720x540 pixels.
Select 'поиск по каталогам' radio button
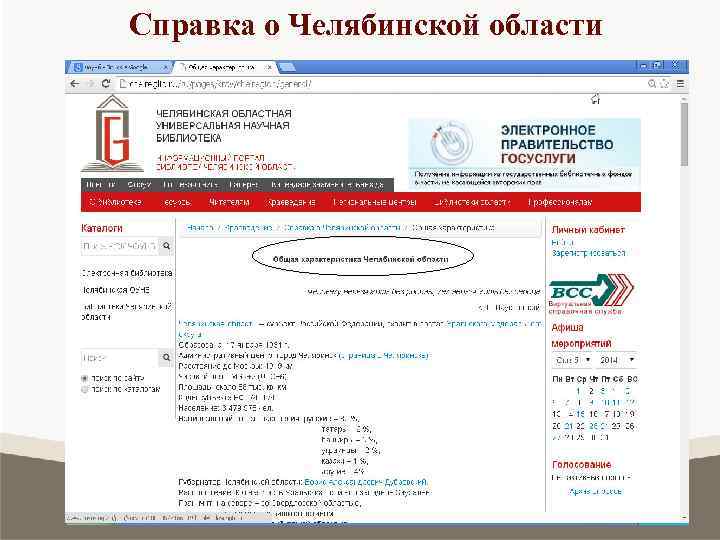(x=84, y=389)
